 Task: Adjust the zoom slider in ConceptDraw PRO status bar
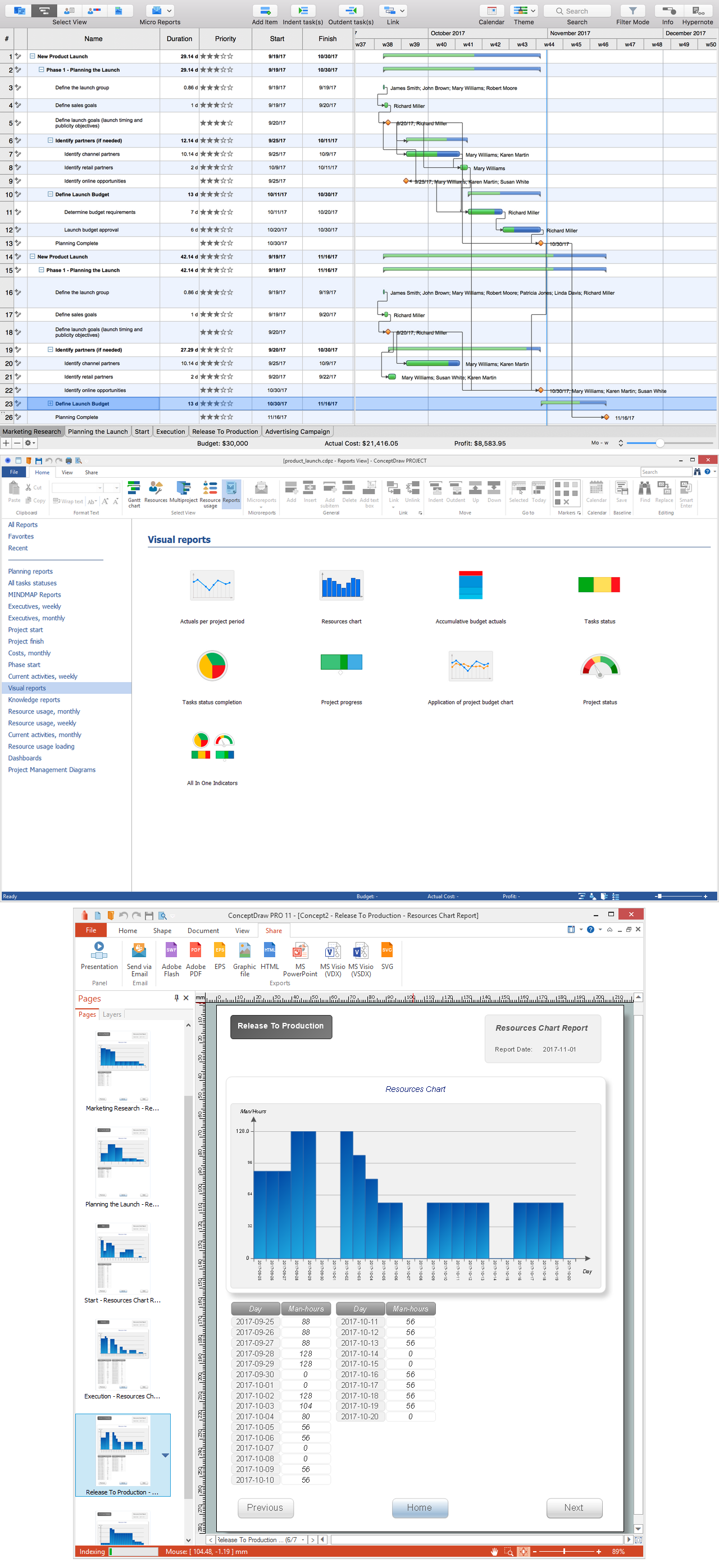(x=564, y=1552)
